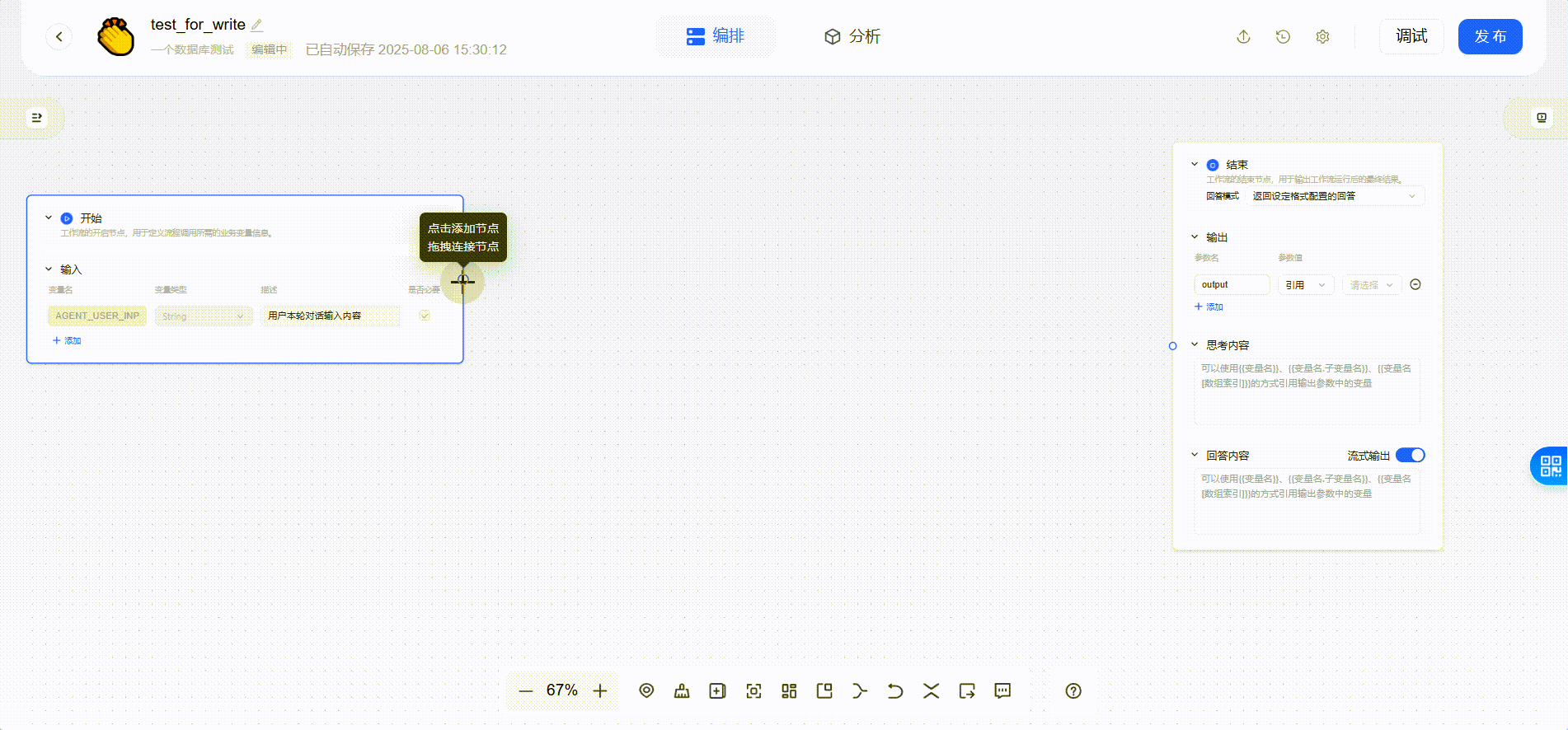Click the locate/position pin icon
Viewport: 1568px width, 730px height.
tap(646, 691)
